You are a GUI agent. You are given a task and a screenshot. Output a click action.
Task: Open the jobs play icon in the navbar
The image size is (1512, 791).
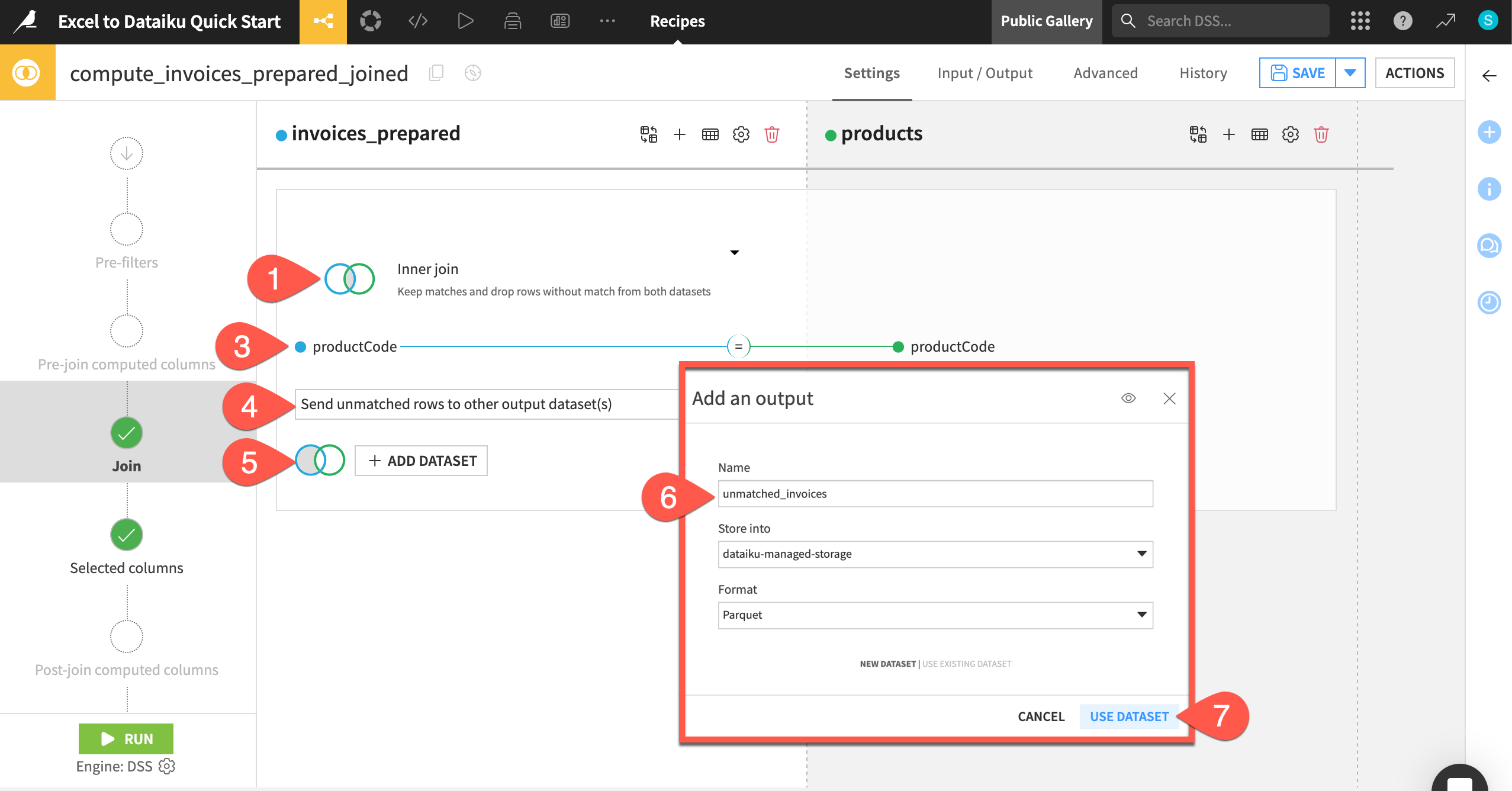465,21
